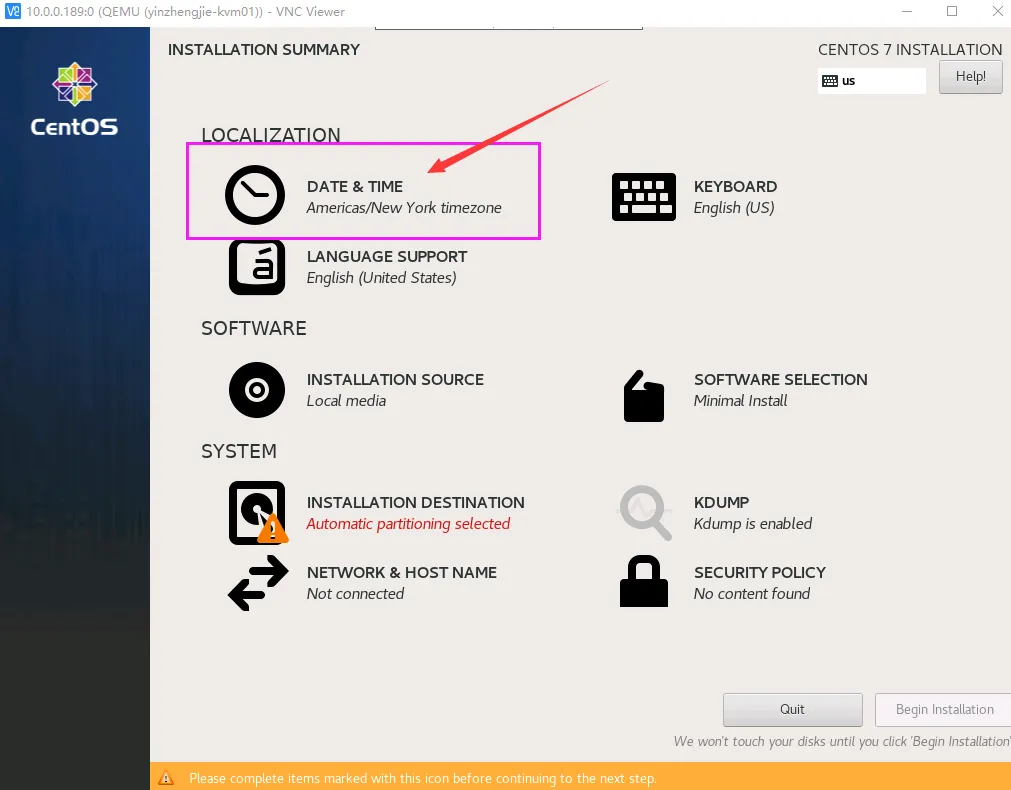Click the Help! button
The width and height of the screenshot is (1011, 790).
pyautogui.click(x=970, y=77)
